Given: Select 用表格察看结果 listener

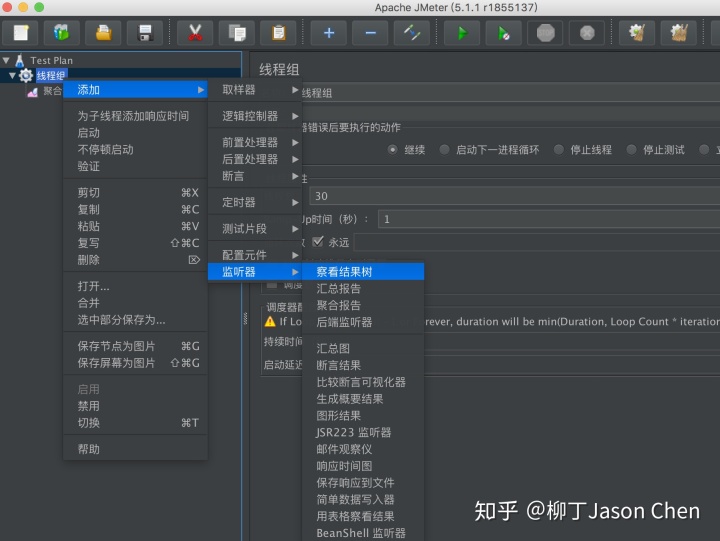Looking at the screenshot, I should click(363, 517).
